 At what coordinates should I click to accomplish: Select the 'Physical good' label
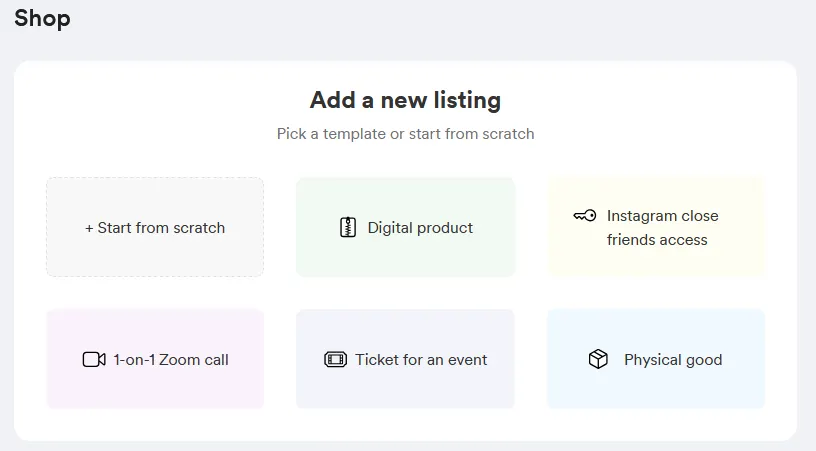tap(673, 360)
